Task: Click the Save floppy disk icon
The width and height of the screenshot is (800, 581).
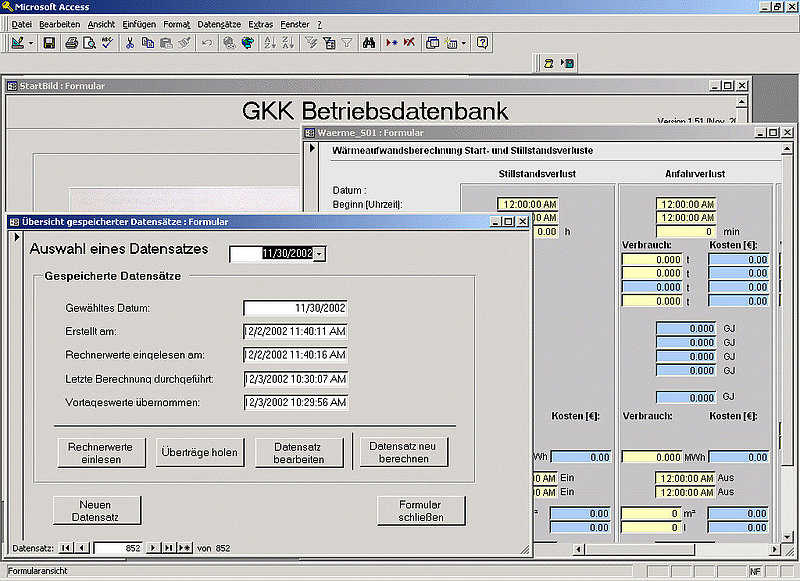Action: pos(49,43)
